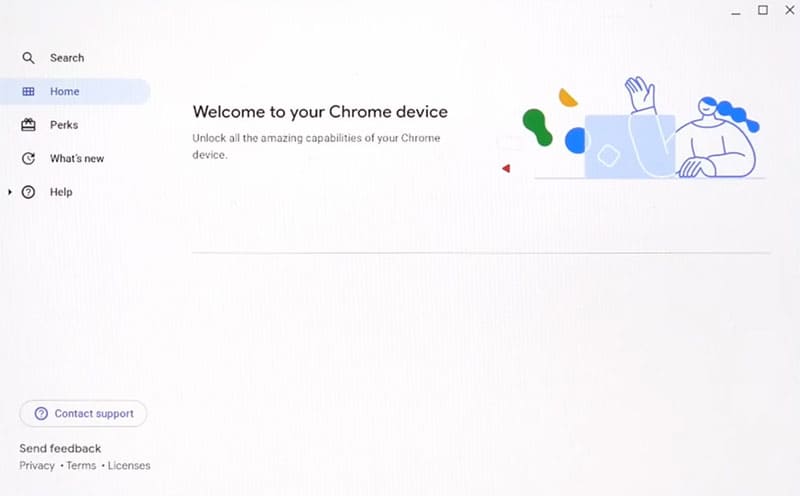The width and height of the screenshot is (800, 496).
Task: Click question icon in Contact support button
Action: coord(41,413)
